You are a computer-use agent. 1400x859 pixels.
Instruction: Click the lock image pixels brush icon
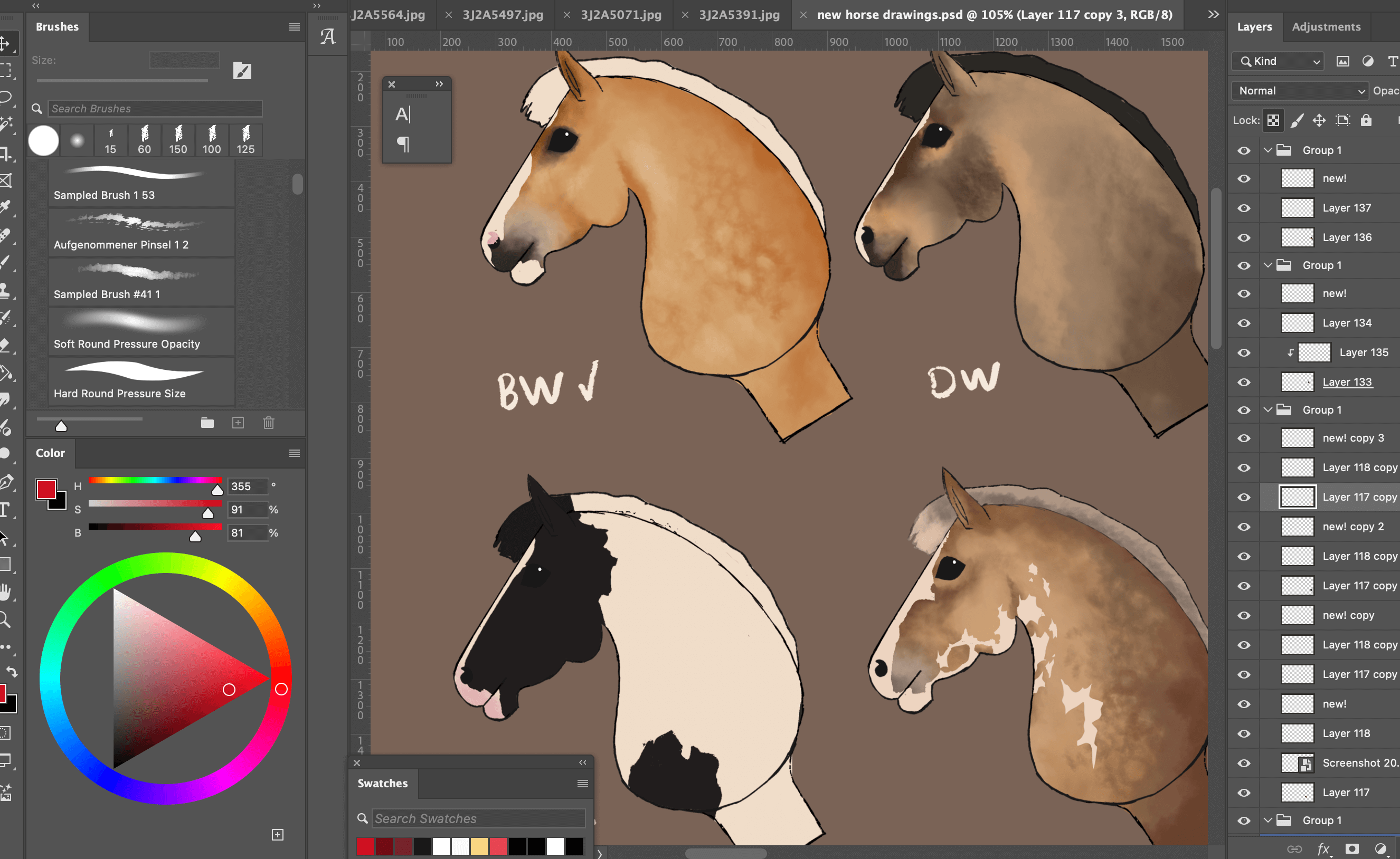[1297, 120]
